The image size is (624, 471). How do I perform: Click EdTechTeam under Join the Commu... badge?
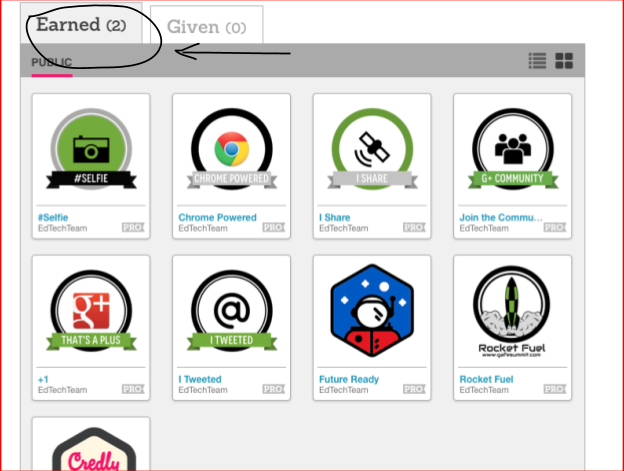tap(484, 228)
